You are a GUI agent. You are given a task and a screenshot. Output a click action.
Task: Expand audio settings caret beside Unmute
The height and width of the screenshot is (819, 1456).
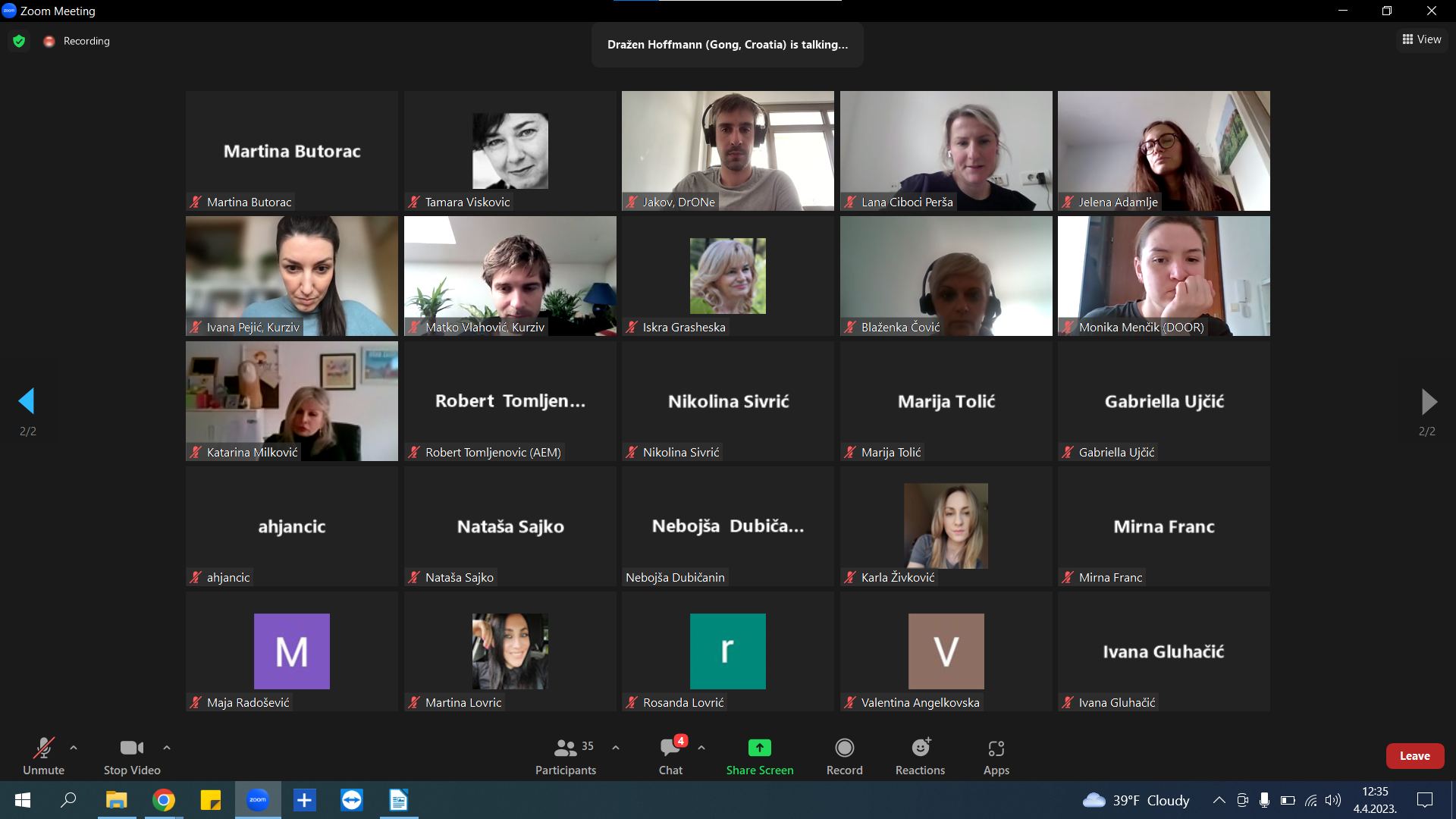74,748
